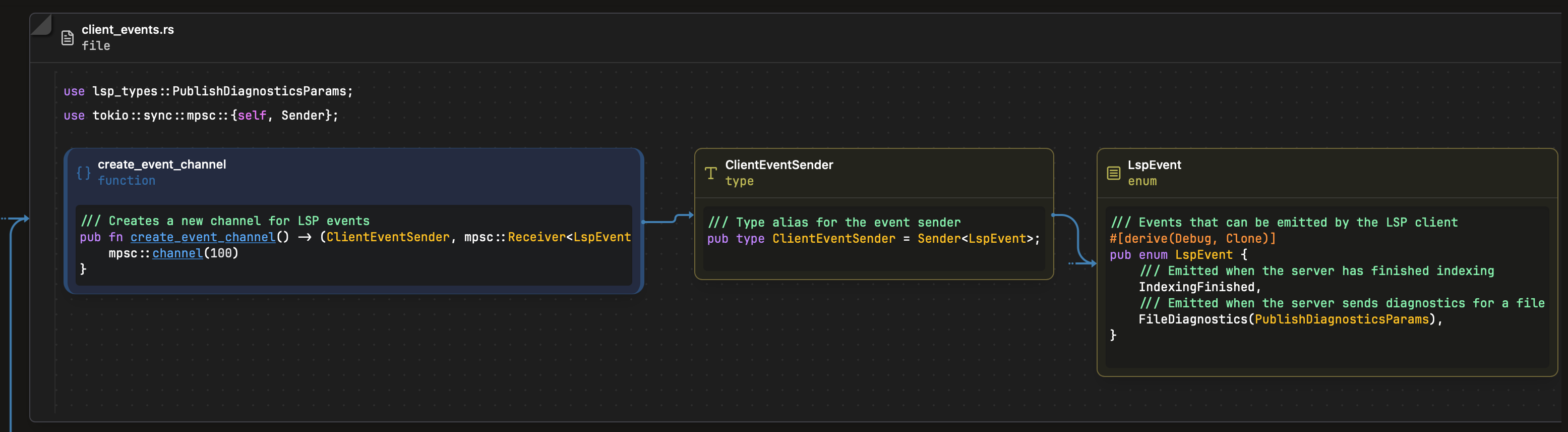Click PublishDiagnosticsParams inside the FileDiagnostics variant
The height and width of the screenshot is (432, 1568).
pos(1341,319)
